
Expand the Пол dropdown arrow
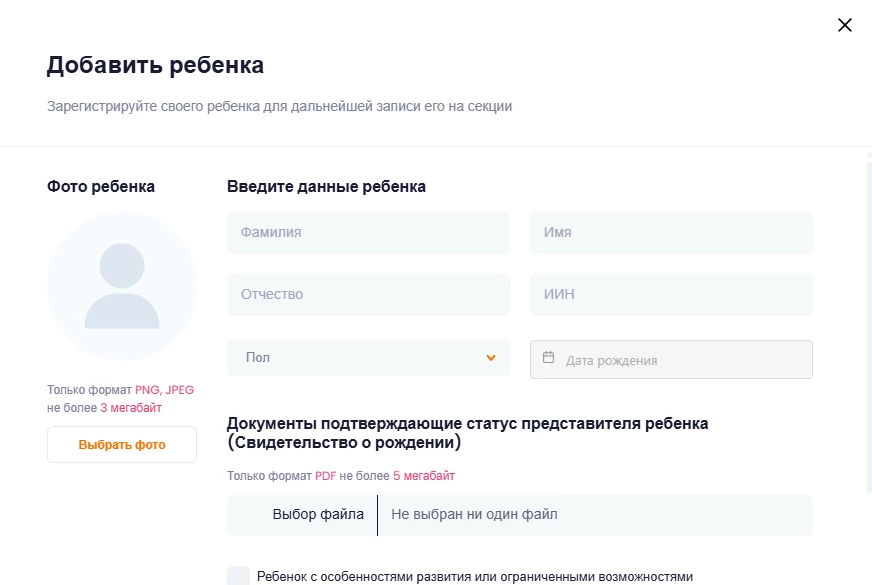pyautogui.click(x=491, y=358)
